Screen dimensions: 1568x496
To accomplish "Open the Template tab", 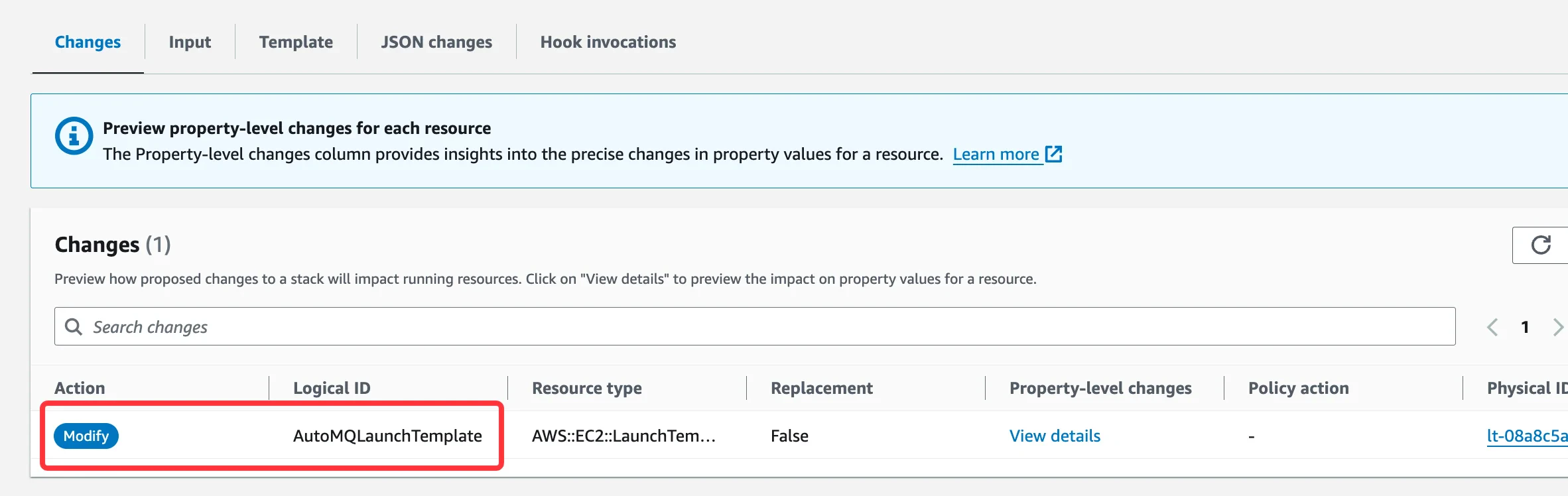I will pos(296,42).
